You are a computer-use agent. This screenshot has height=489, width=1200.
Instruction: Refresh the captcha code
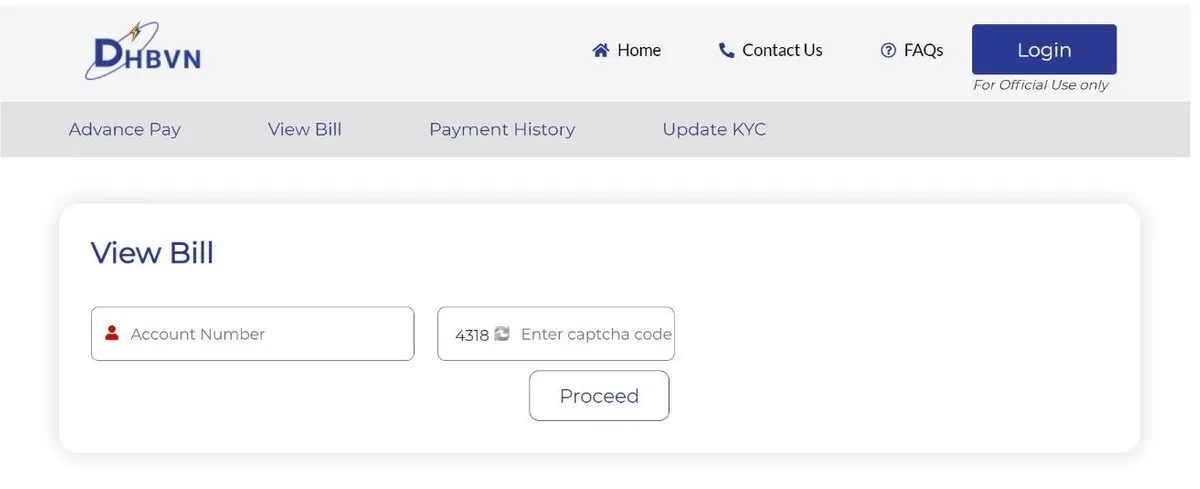coord(502,334)
